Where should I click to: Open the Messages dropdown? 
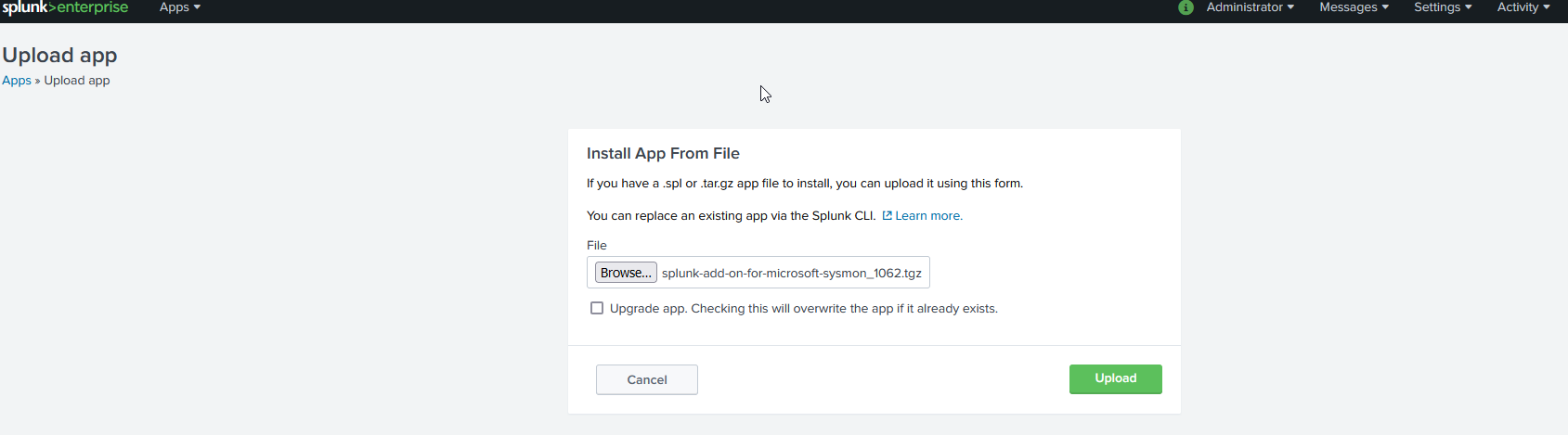coord(1354,7)
